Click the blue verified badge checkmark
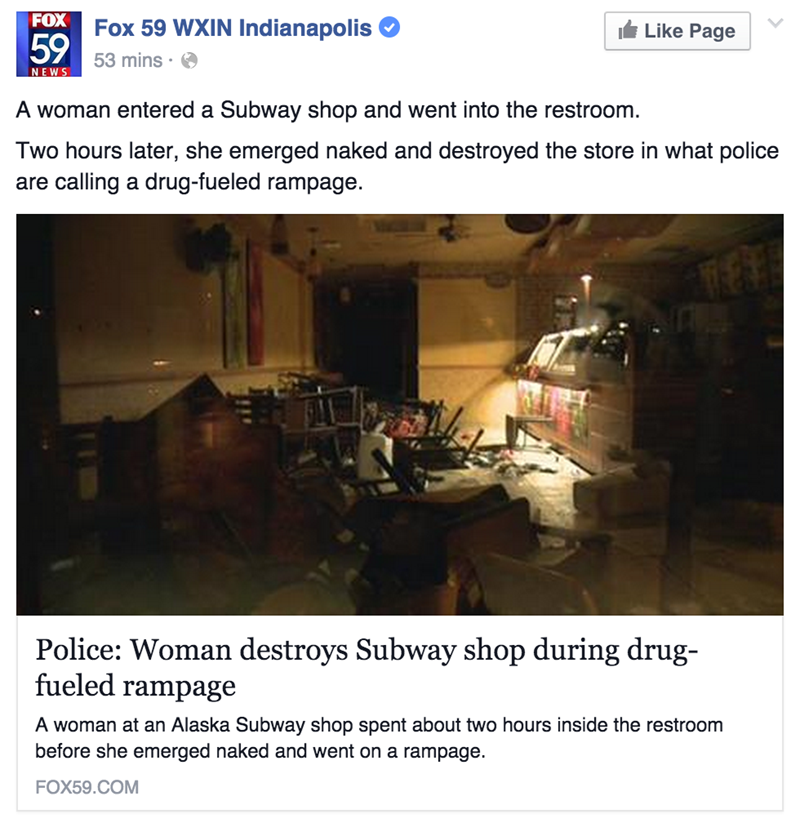Image resolution: width=800 pixels, height=823 pixels. coord(390,27)
